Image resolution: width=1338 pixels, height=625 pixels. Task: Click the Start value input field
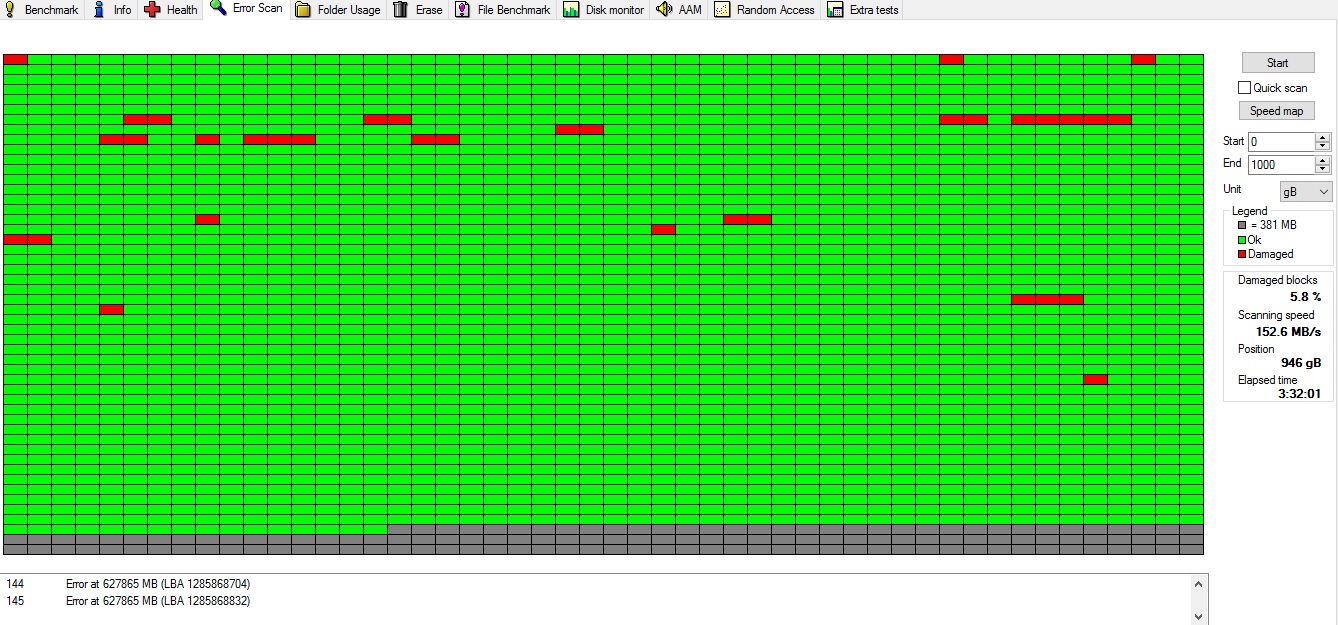[x=1281, y=142]
